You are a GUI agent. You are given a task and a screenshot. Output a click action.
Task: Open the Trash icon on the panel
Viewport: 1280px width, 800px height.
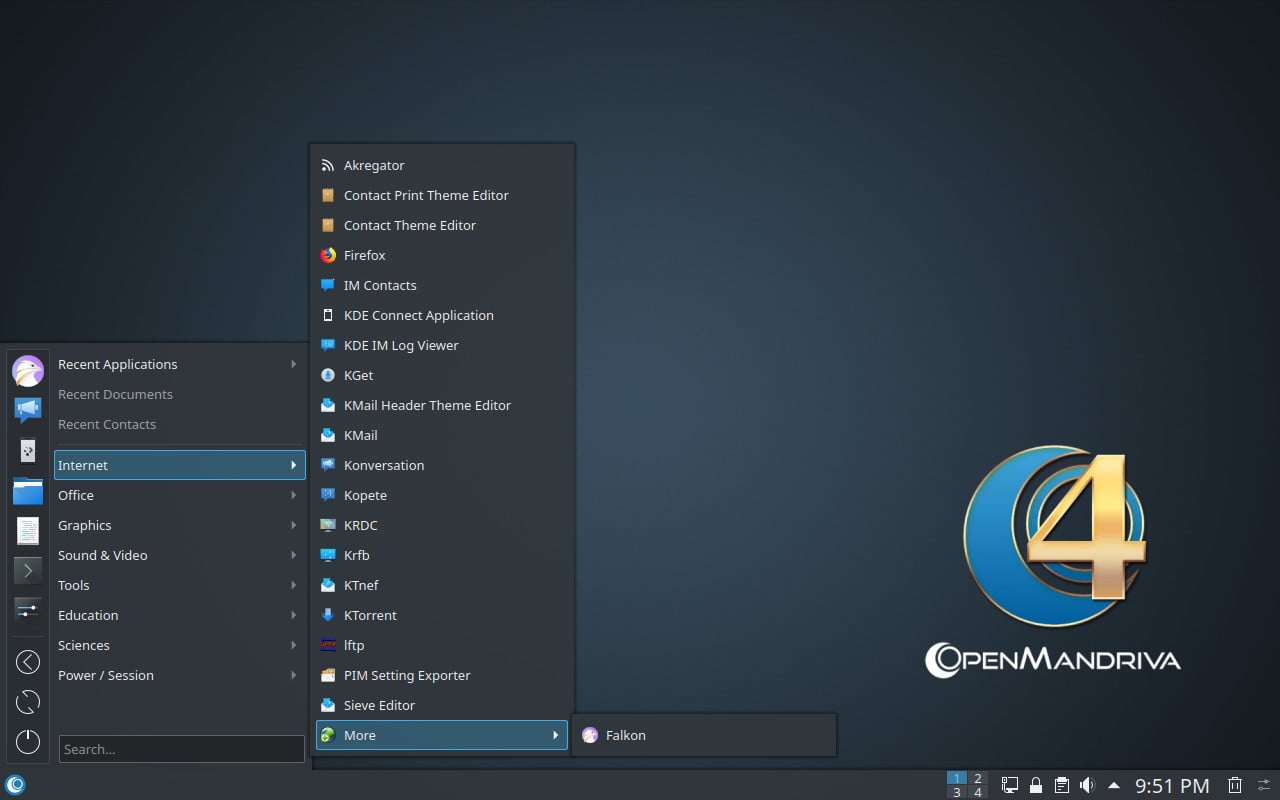[1234, 784]
